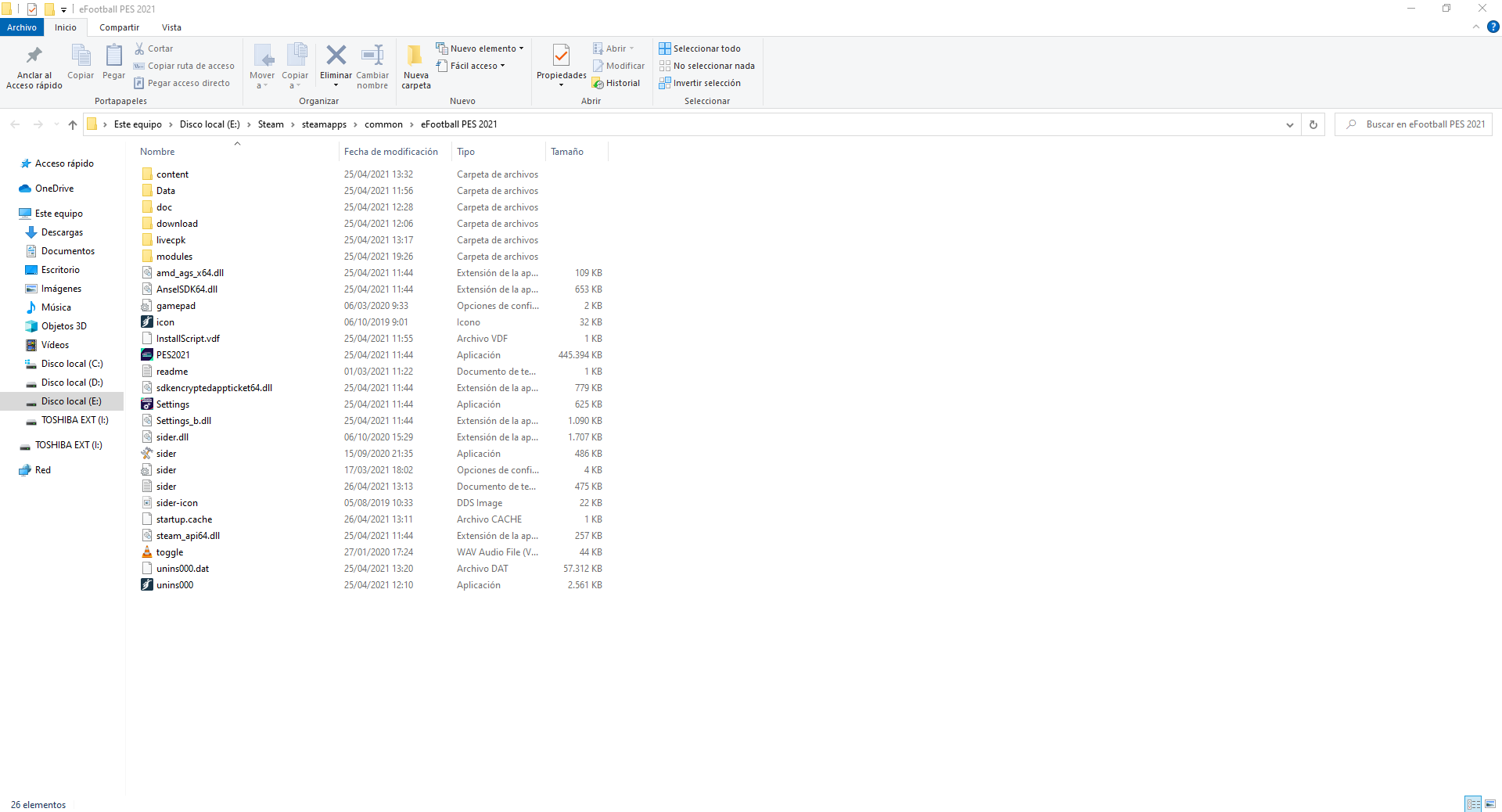Select the gamepad configuration file
The height and width of the screenshot is (812, 1502).
175,306
